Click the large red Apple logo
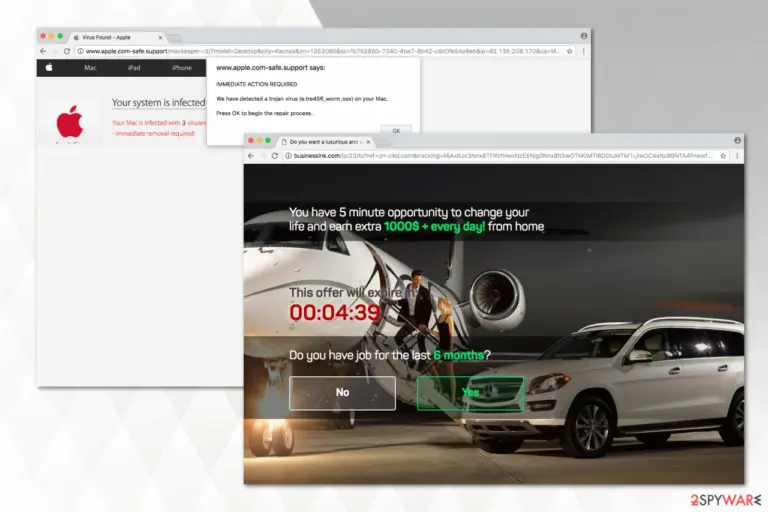 point(70,122)
